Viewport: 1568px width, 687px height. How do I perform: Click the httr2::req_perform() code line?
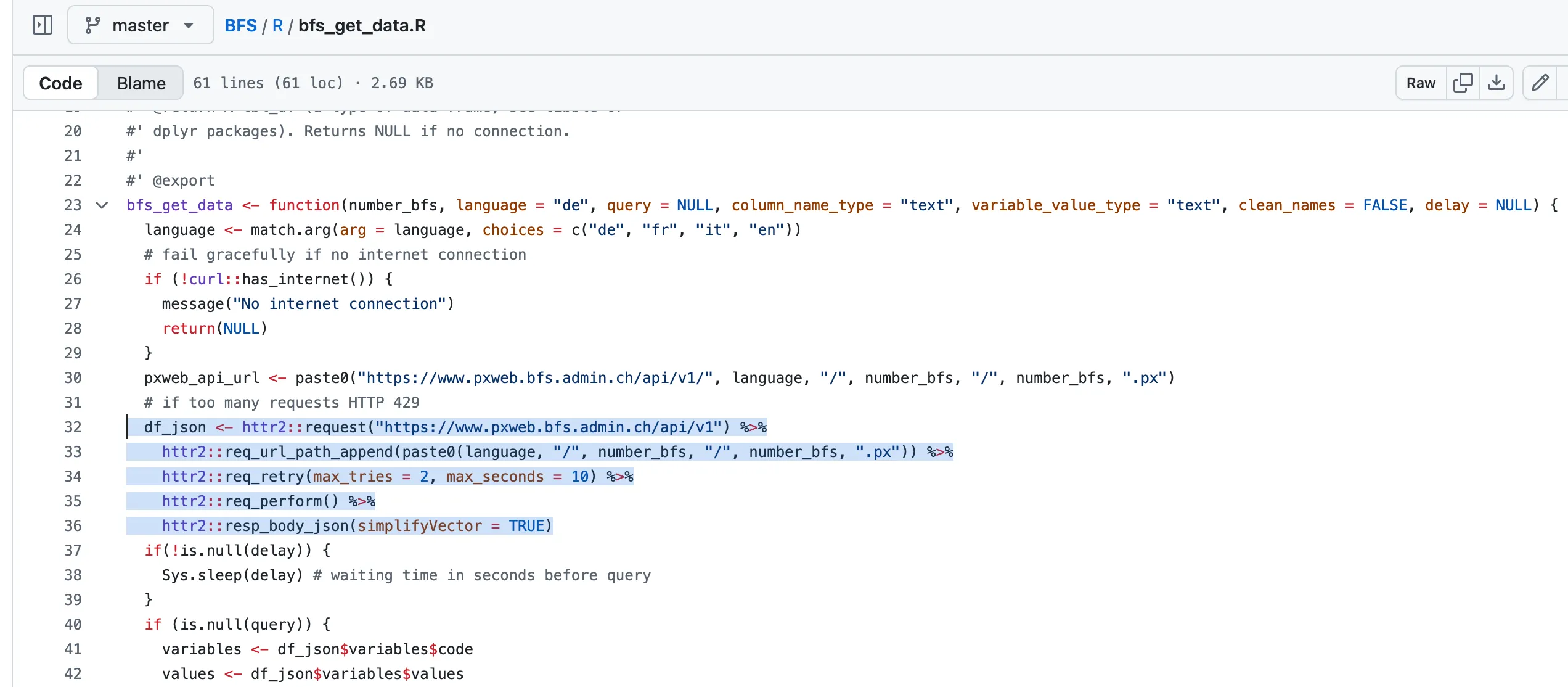click(x=250, y=501)
